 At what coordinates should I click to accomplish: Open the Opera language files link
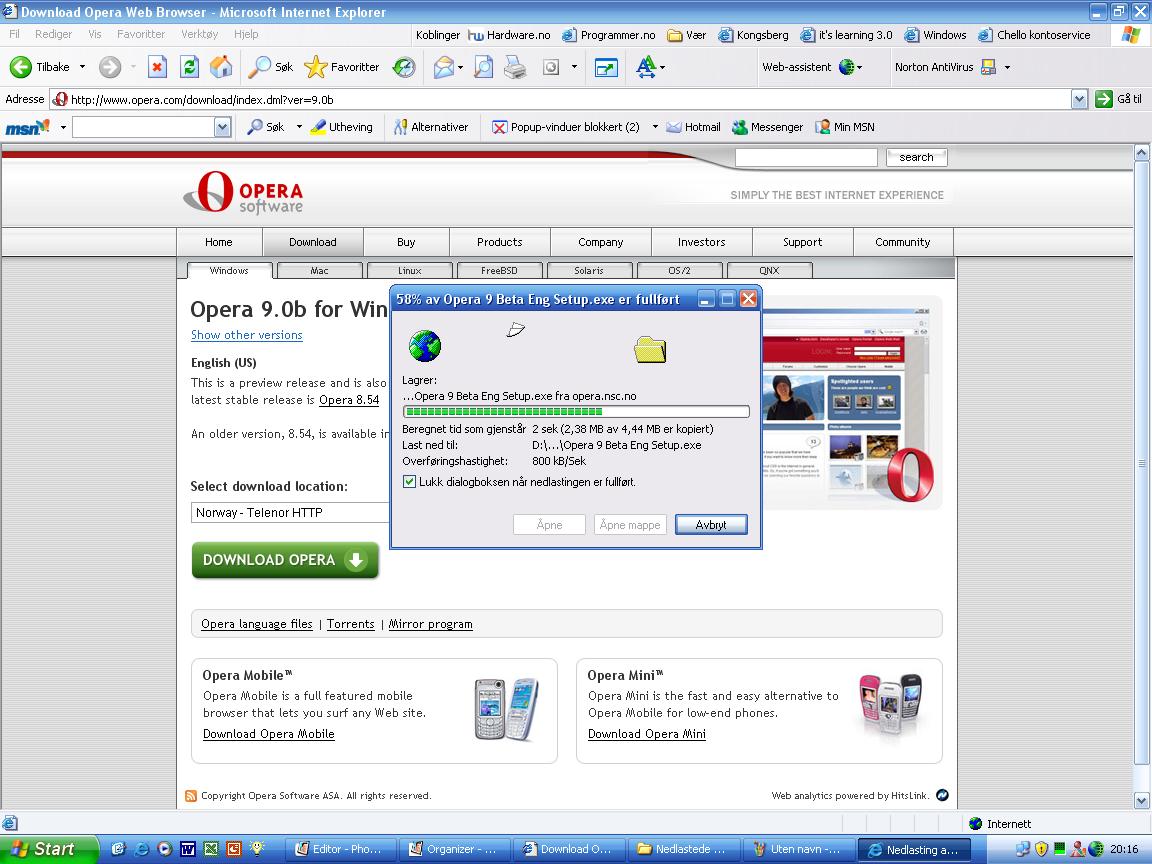tap(257, 624)
